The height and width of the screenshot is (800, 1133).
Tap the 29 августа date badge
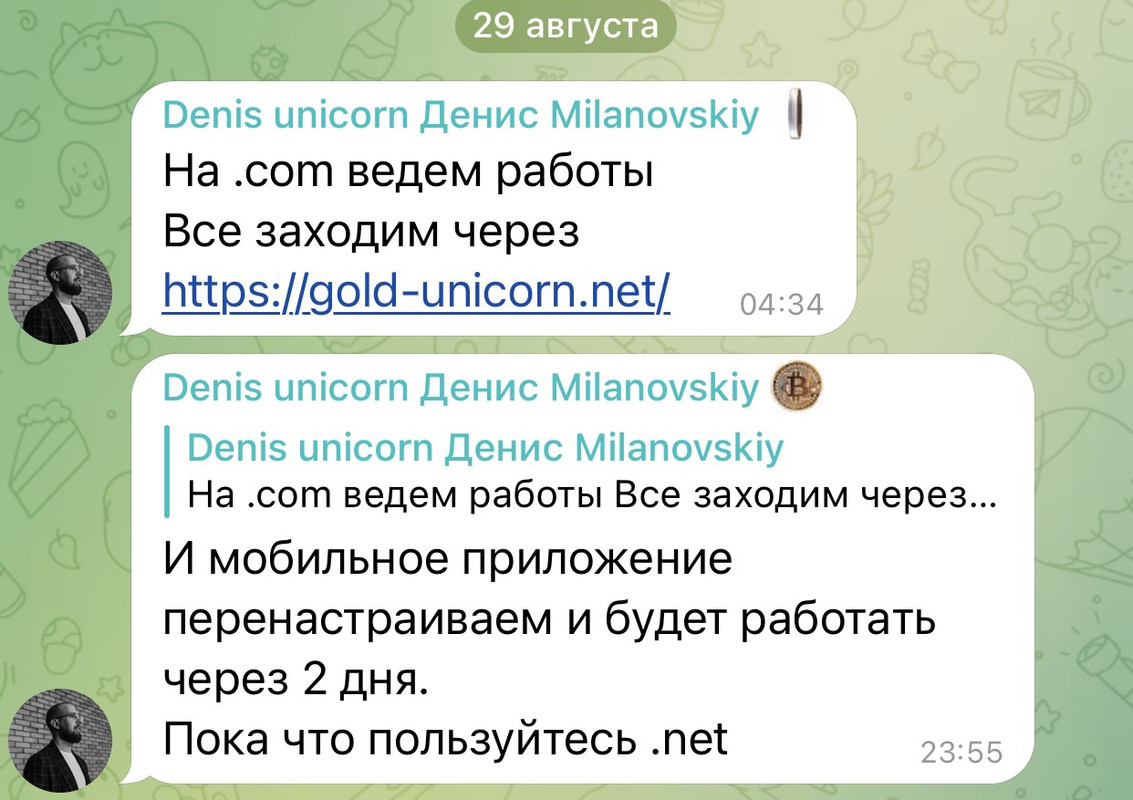coord(566,26)
